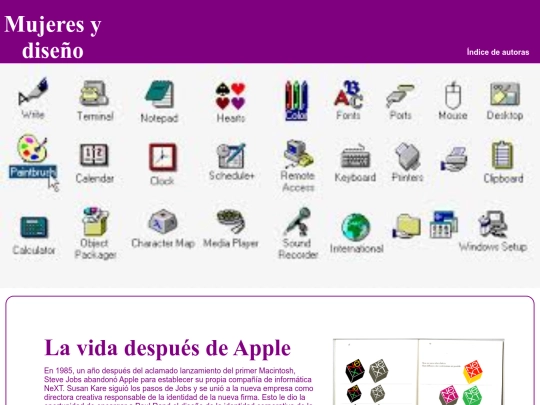Open the Sound Recorder microphone icon

pos(298,221)
